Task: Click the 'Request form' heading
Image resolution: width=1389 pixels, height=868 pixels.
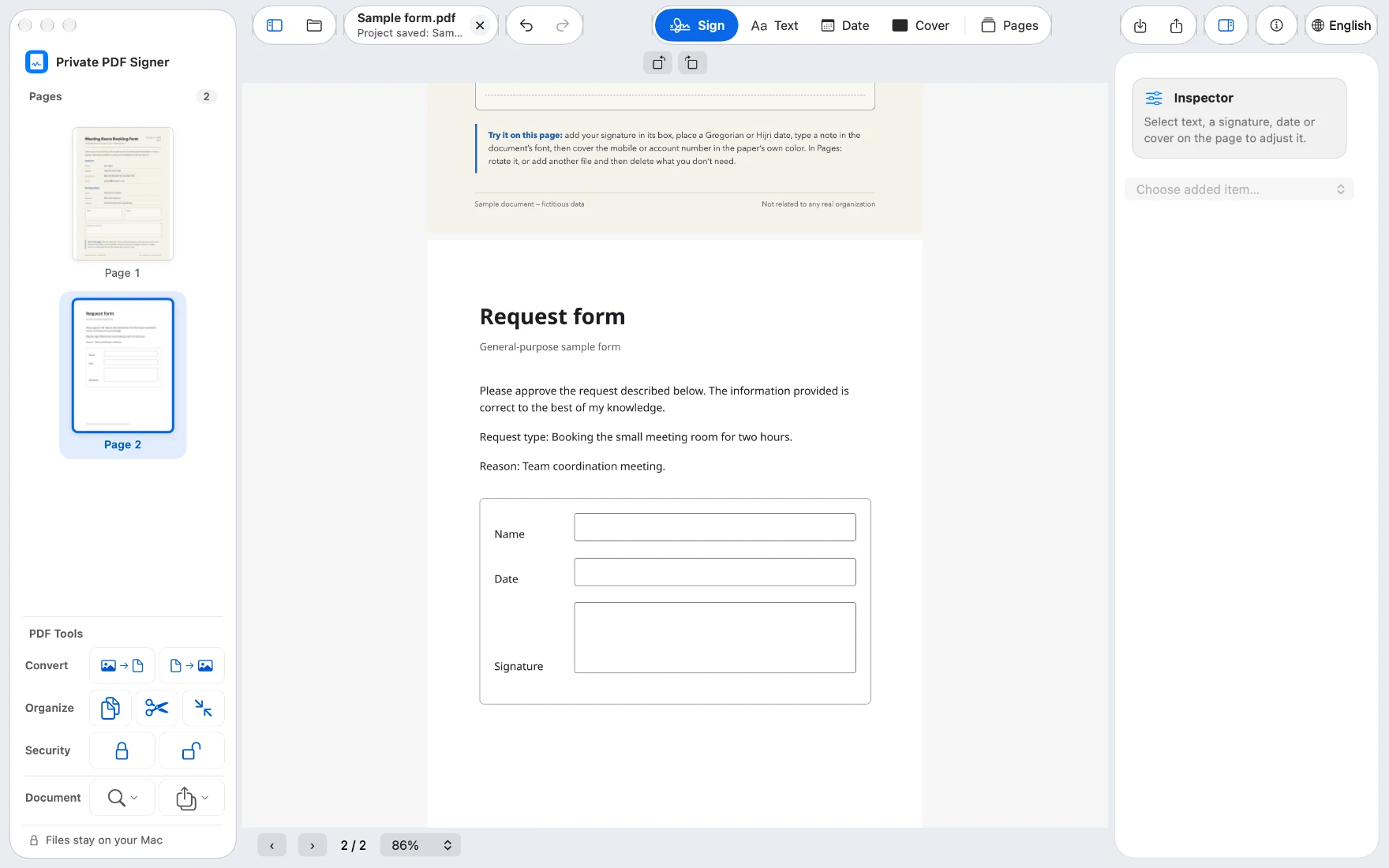Action: tap(552, 316)
